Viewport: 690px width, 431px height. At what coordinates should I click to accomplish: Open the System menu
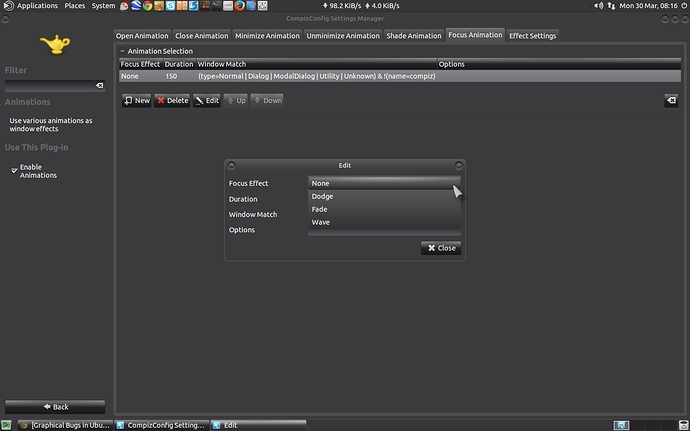click(x=103, y=6)
